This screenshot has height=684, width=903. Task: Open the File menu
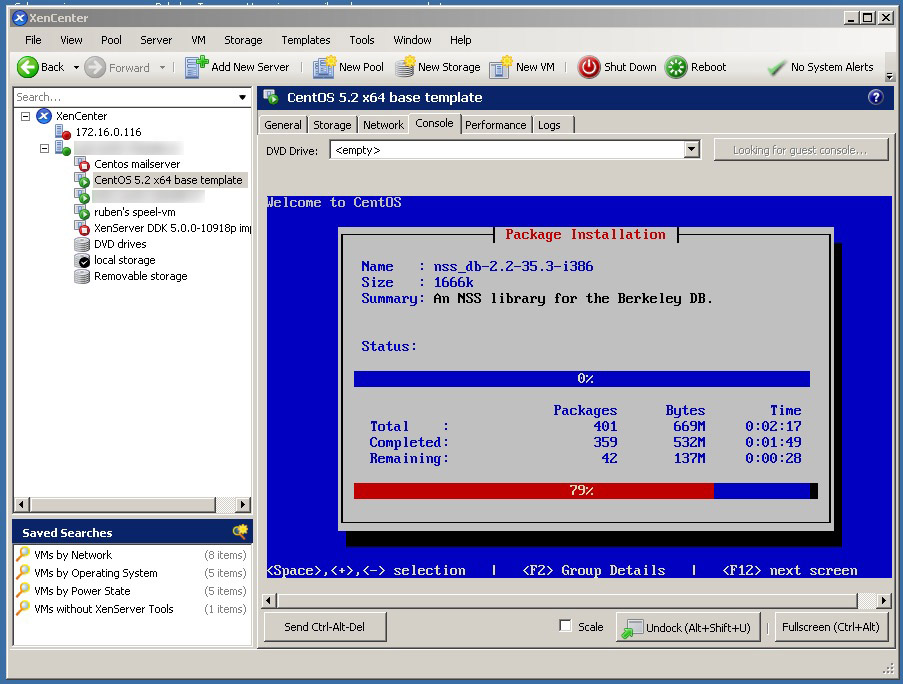33,40
